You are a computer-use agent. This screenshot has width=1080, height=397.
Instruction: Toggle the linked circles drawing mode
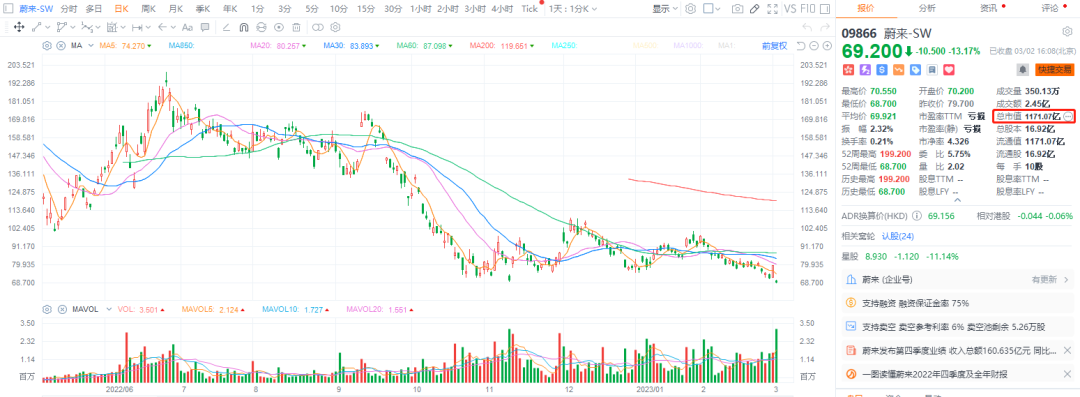tap(318, 27)
